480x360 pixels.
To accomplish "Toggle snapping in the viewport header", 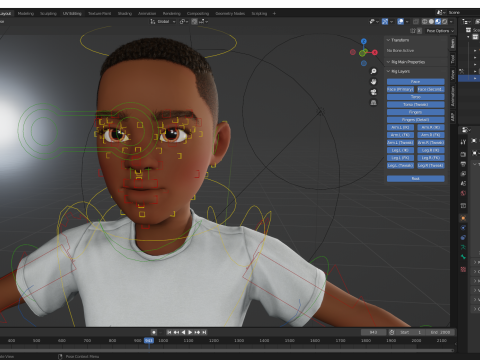I will (194, 22).
